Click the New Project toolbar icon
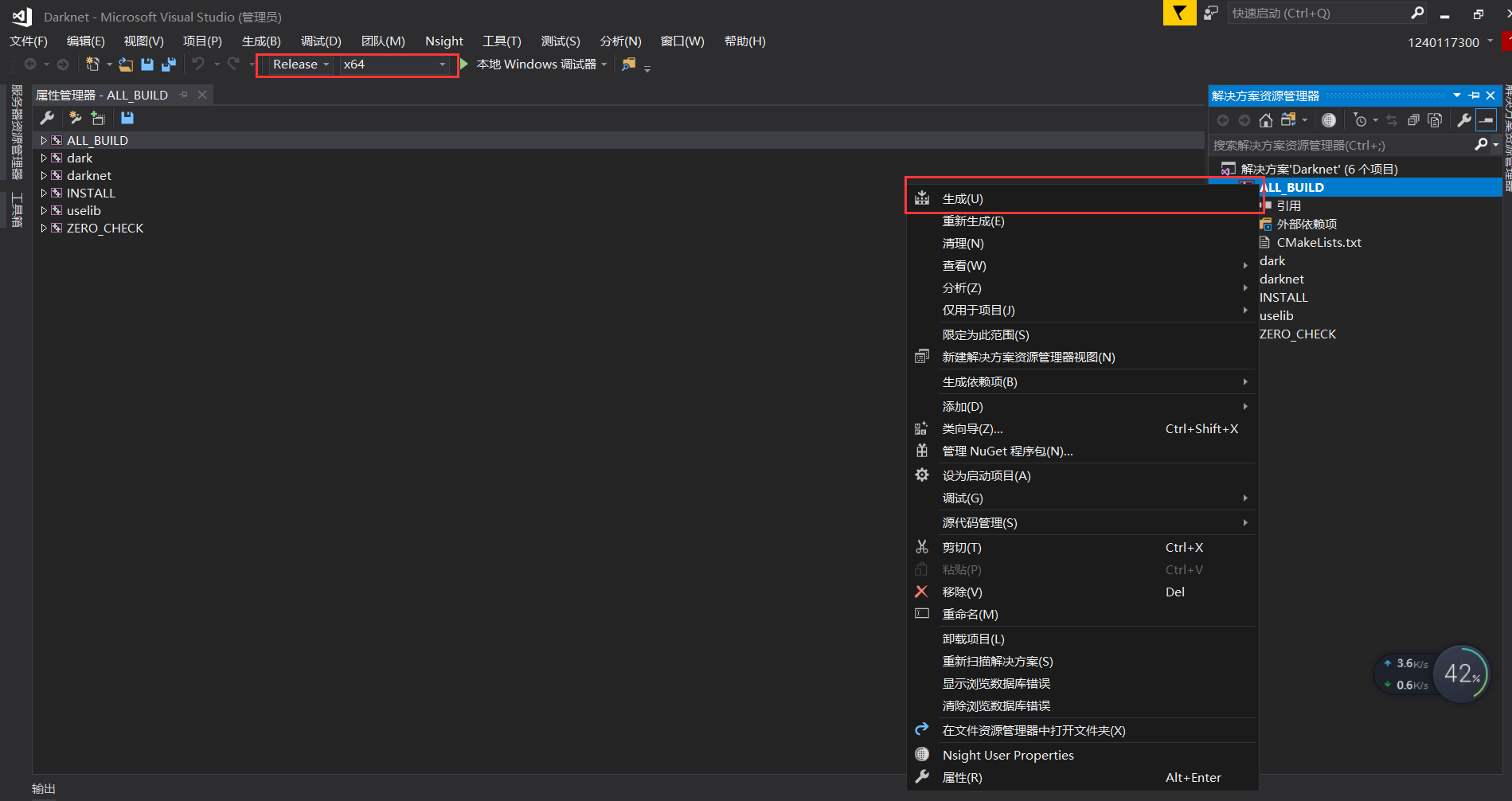 point(92,64)
